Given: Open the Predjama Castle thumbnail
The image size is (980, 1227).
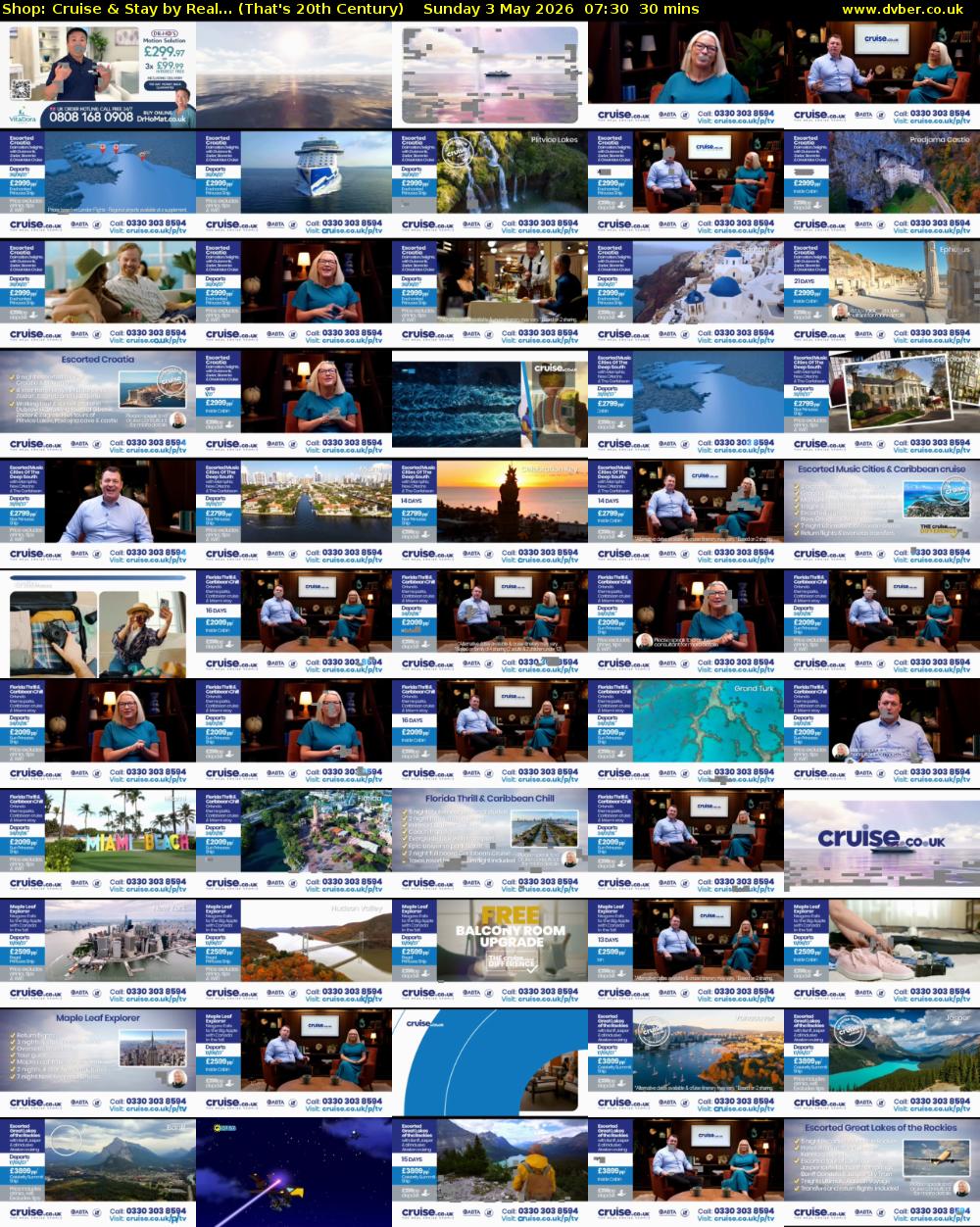Looking at the screenshot, I should [x=882, y=185].
